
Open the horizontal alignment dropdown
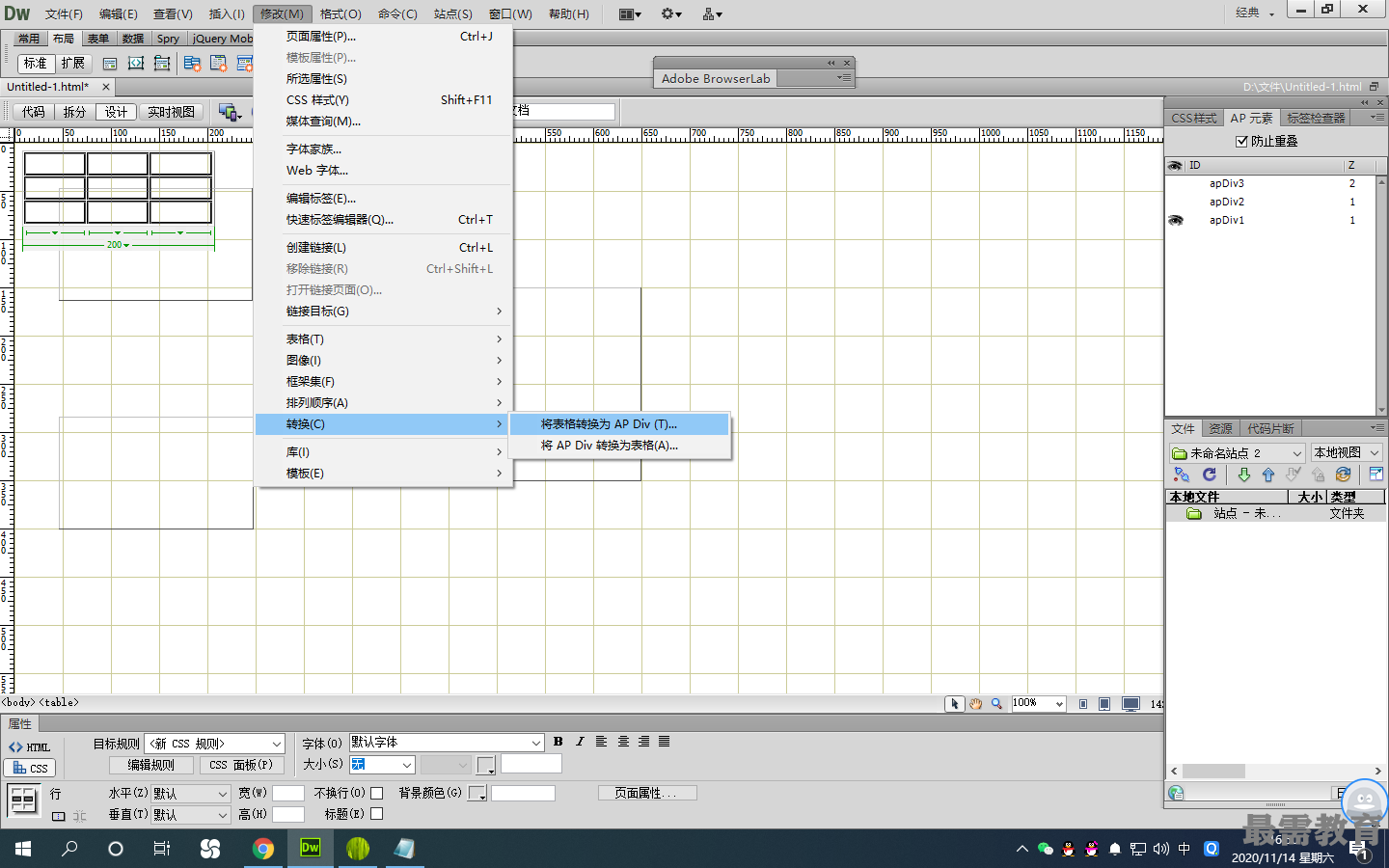click(x=191, y=794)
